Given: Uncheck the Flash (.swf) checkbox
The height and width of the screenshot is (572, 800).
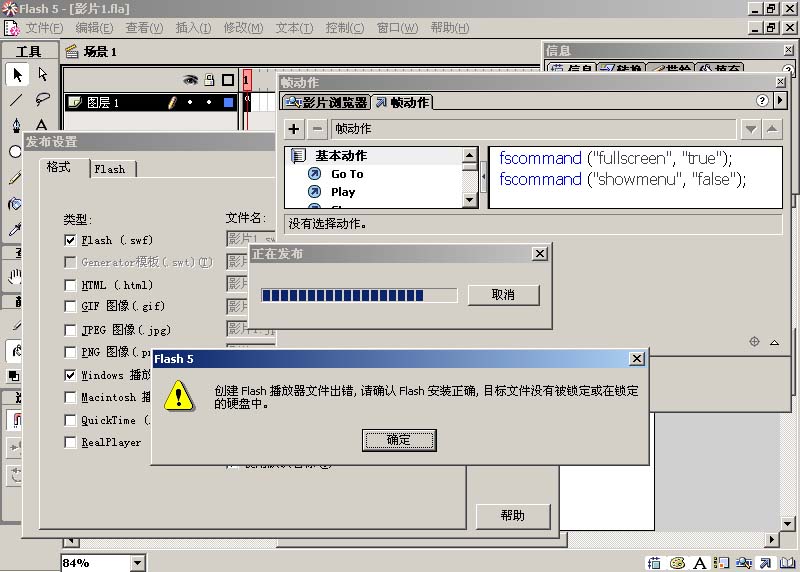Looking at the screenshot, I should click(70, 240).
